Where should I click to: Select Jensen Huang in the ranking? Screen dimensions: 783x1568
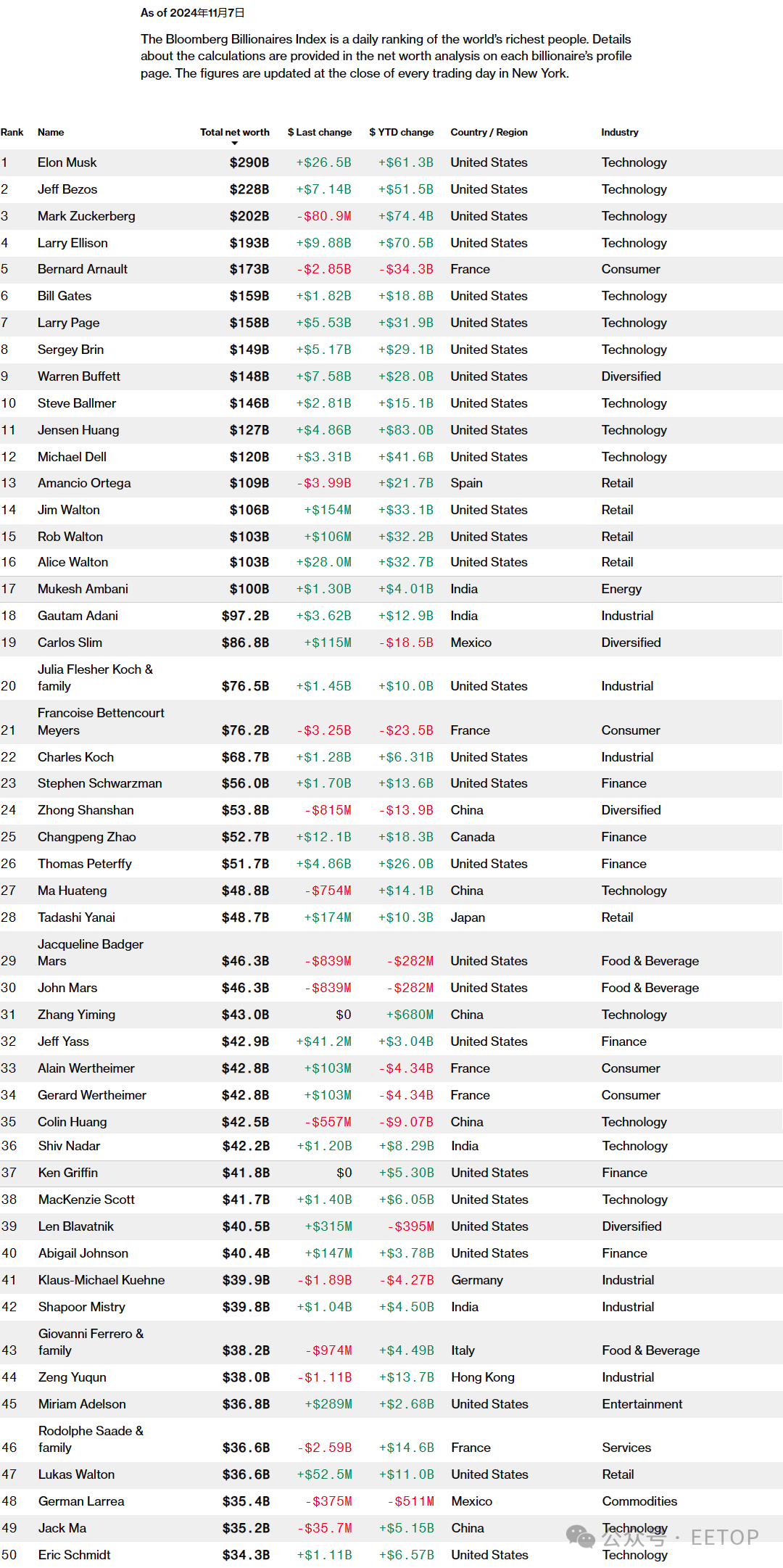point(78,430)
